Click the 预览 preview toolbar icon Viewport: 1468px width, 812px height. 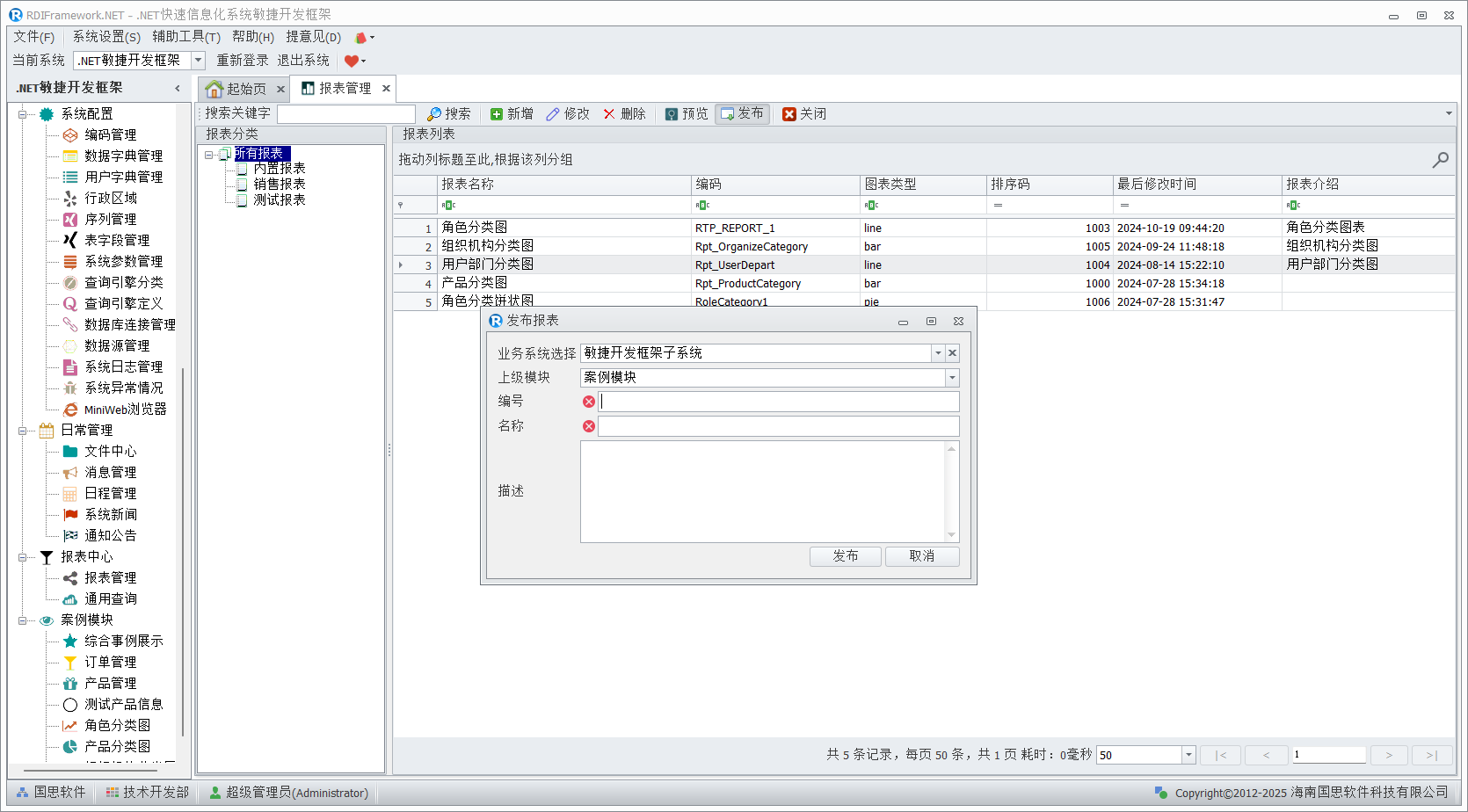[672, 114]
